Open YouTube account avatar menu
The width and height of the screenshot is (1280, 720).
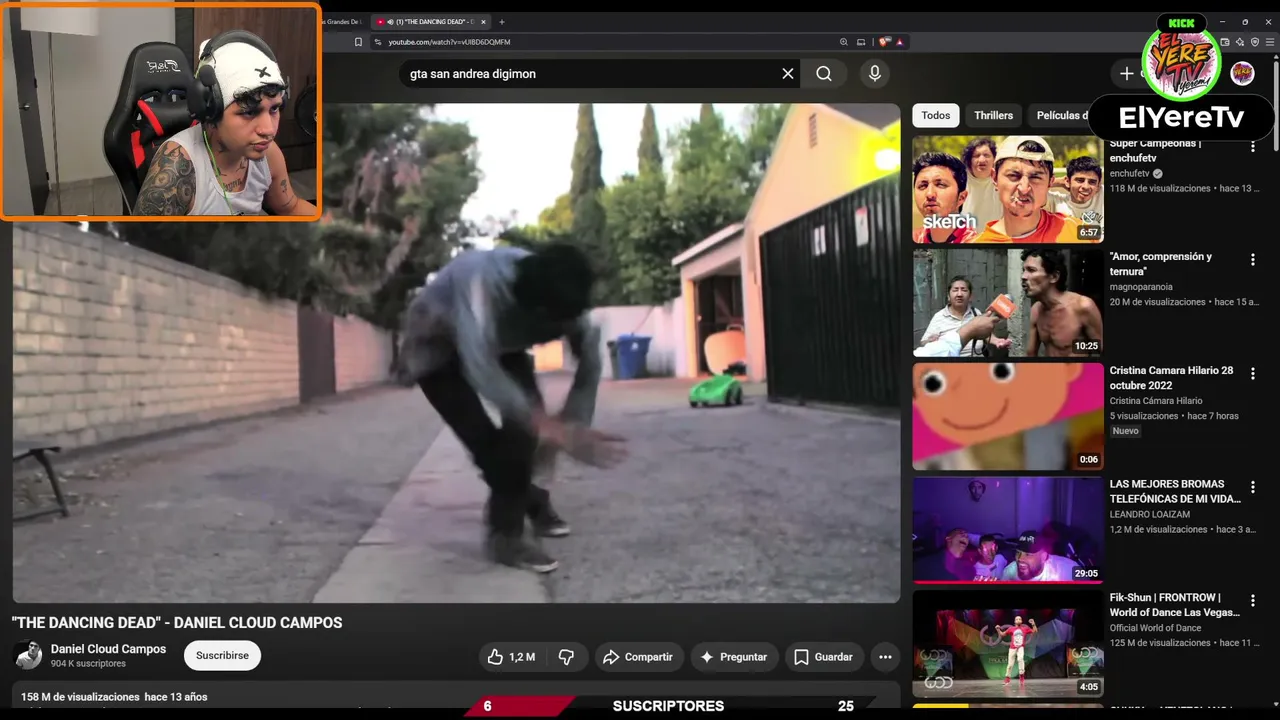(x=1242, y=73)
